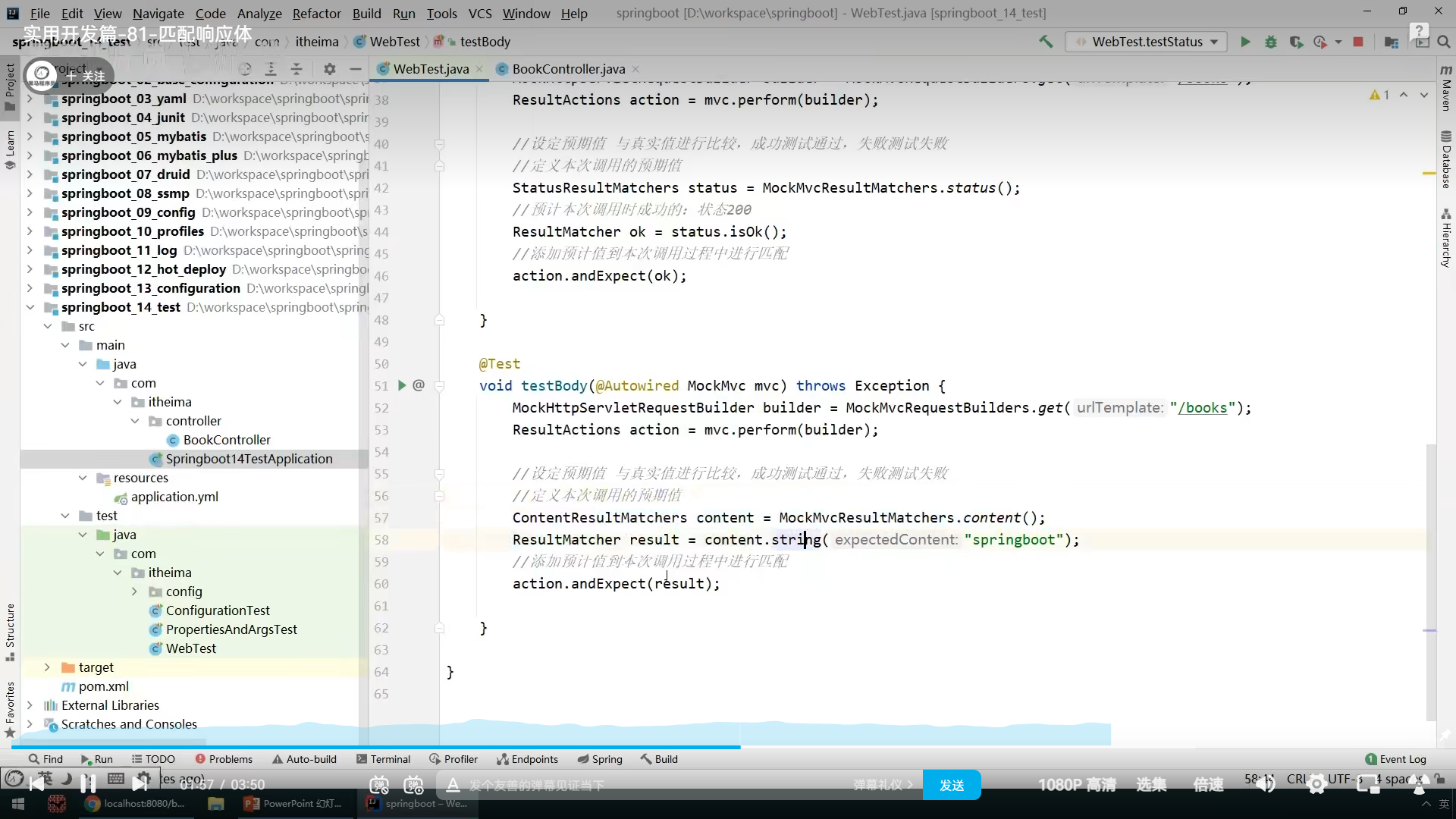Image resolution: width=1456 pixels, height=819 pixels.
Task: Toggle the Maven side panel
Action: (x=1446, y=89)
